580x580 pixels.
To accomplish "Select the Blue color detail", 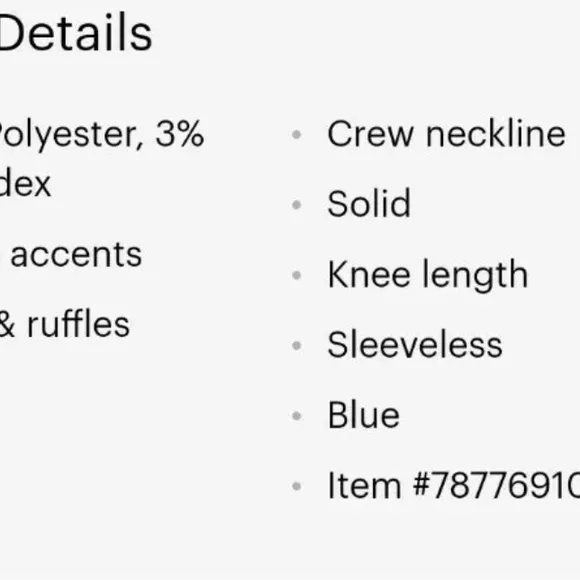I will 364,415.
